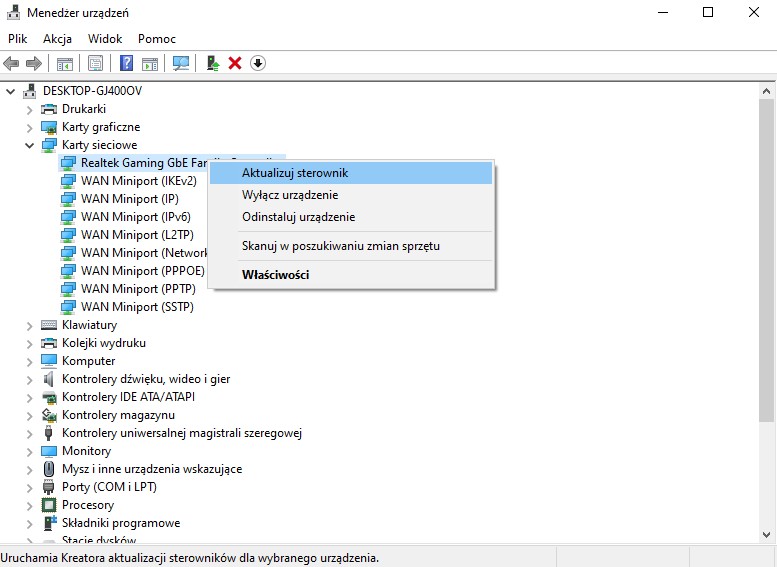This screenshot has width=777, height=567.
Task: Click the blue Help question mark toolbar icon
Action: tap(127, 63)
